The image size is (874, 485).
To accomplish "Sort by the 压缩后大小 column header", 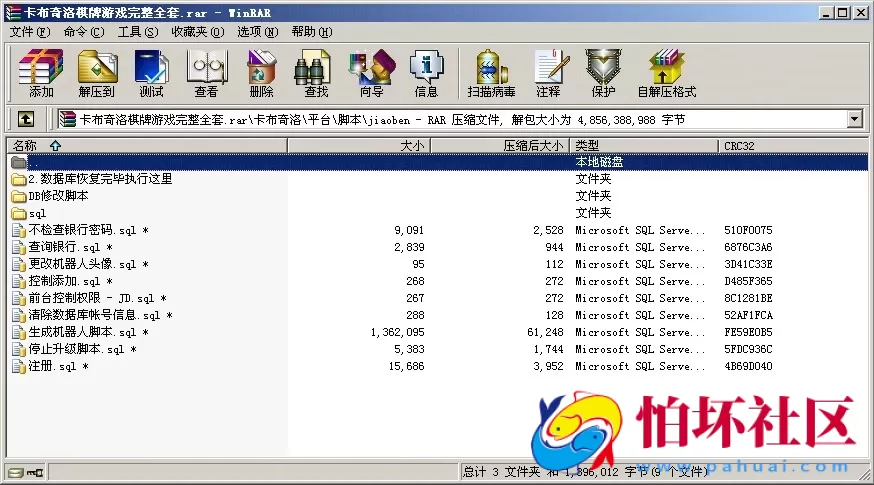I will pyautogui.click(x=500, y=146).
